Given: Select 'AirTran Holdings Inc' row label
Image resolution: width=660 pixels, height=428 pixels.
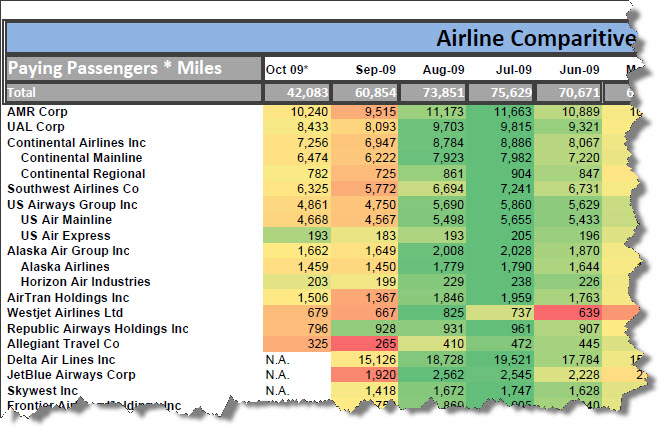Looking at the screenshot, I should [68, 298].
